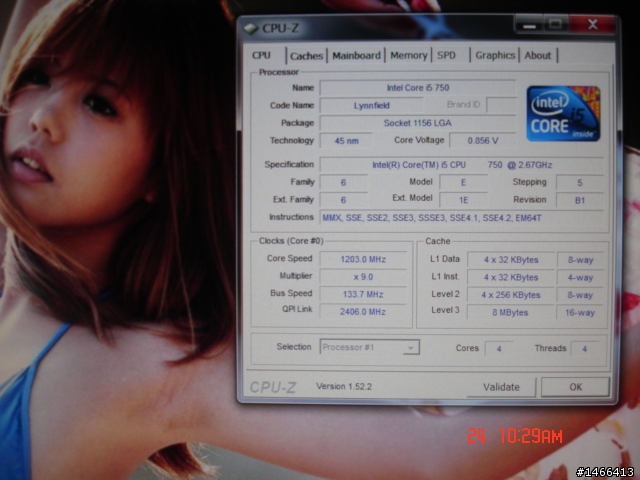Switch to the Caches tab
Viewport: 640px width, 480px height.
coord(307,56)
